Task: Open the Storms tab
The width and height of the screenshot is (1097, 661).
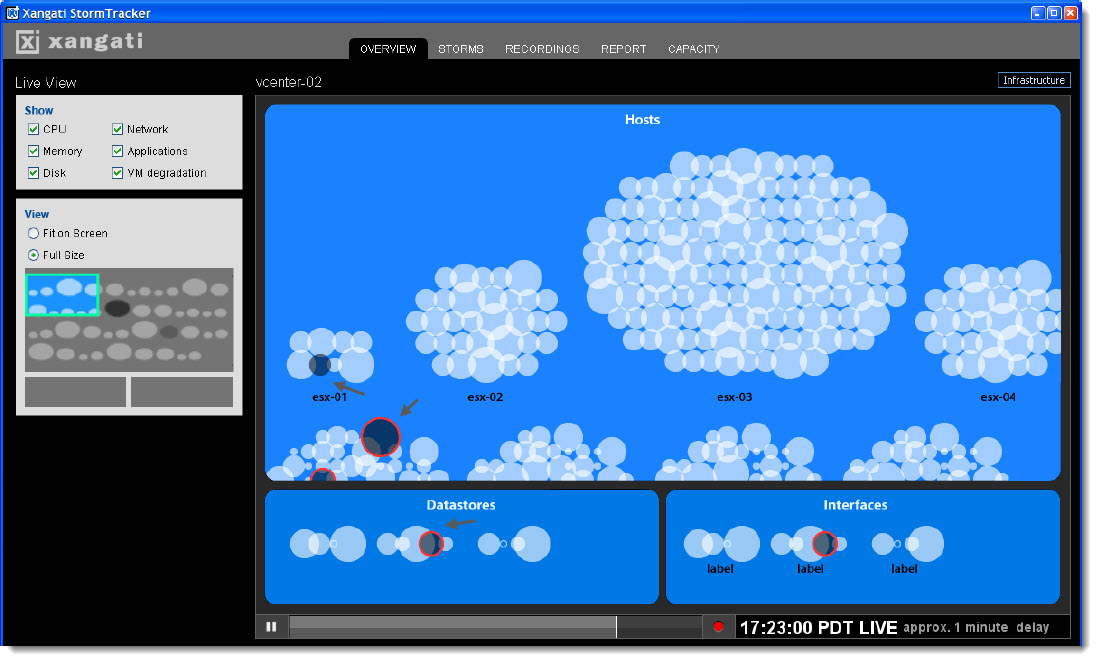Action: (461, 49)
